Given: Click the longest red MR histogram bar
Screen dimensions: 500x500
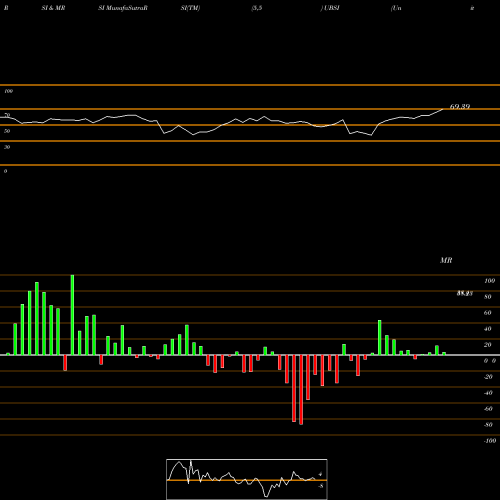Looking at the screenshot, I should (301, 390).
